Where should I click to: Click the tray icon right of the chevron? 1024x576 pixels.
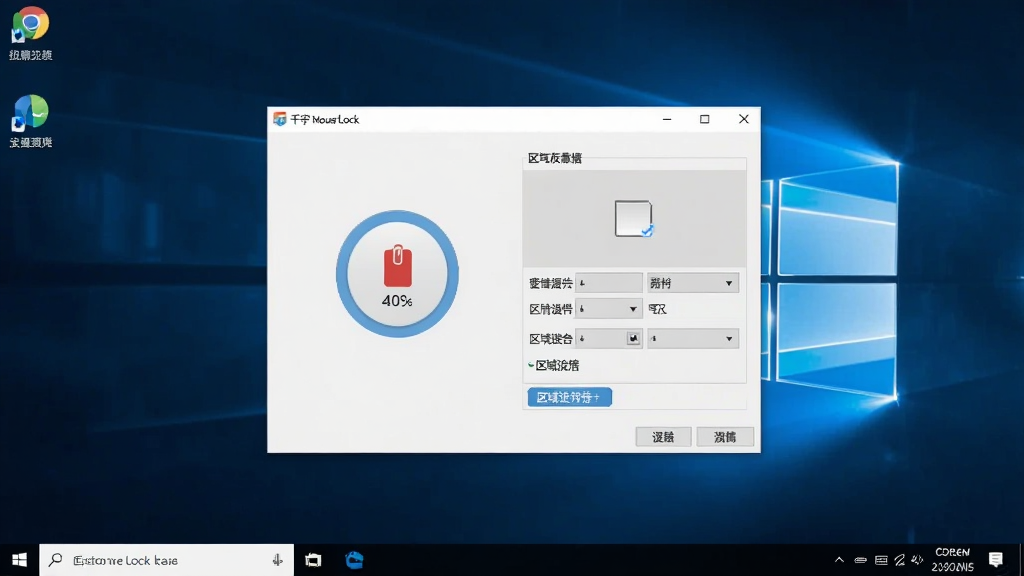861,560
